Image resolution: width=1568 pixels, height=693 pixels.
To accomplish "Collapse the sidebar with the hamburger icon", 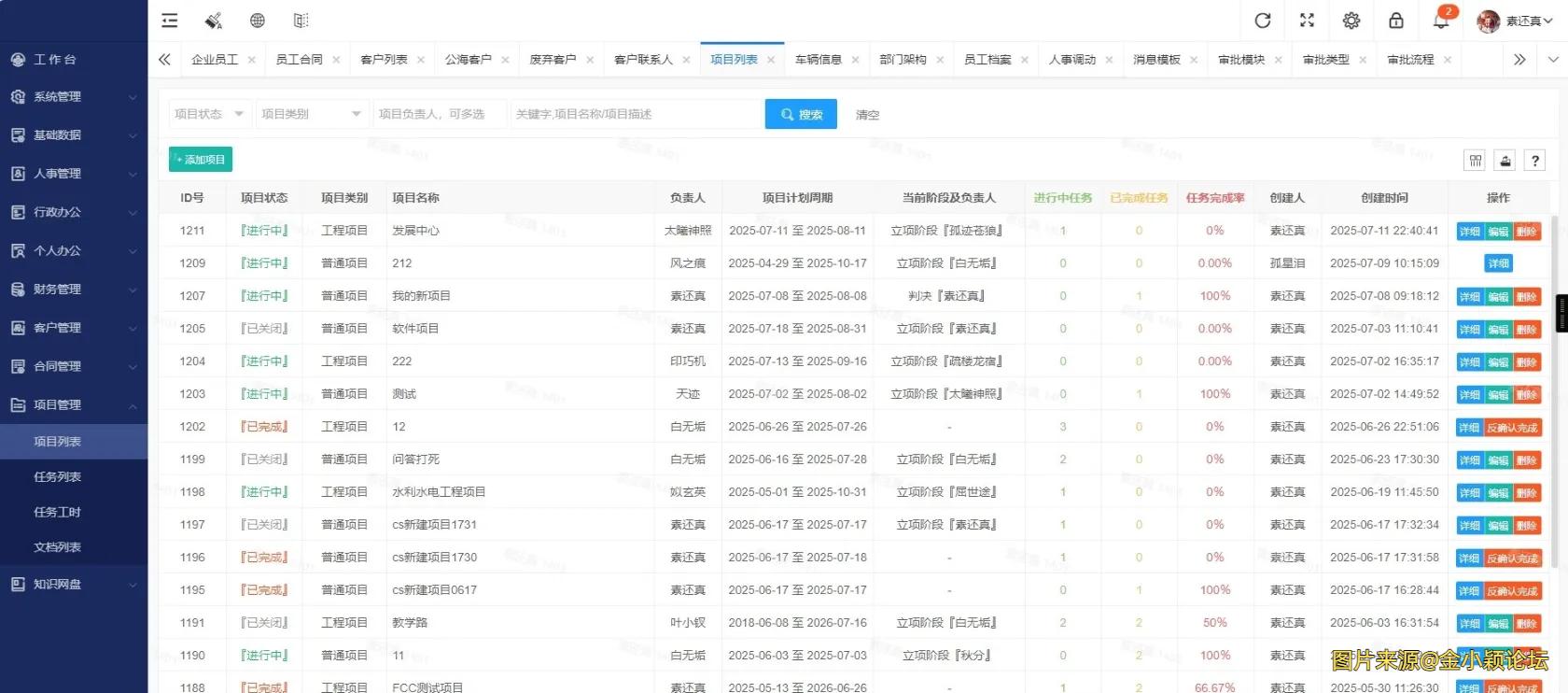I will click(169, 21).
